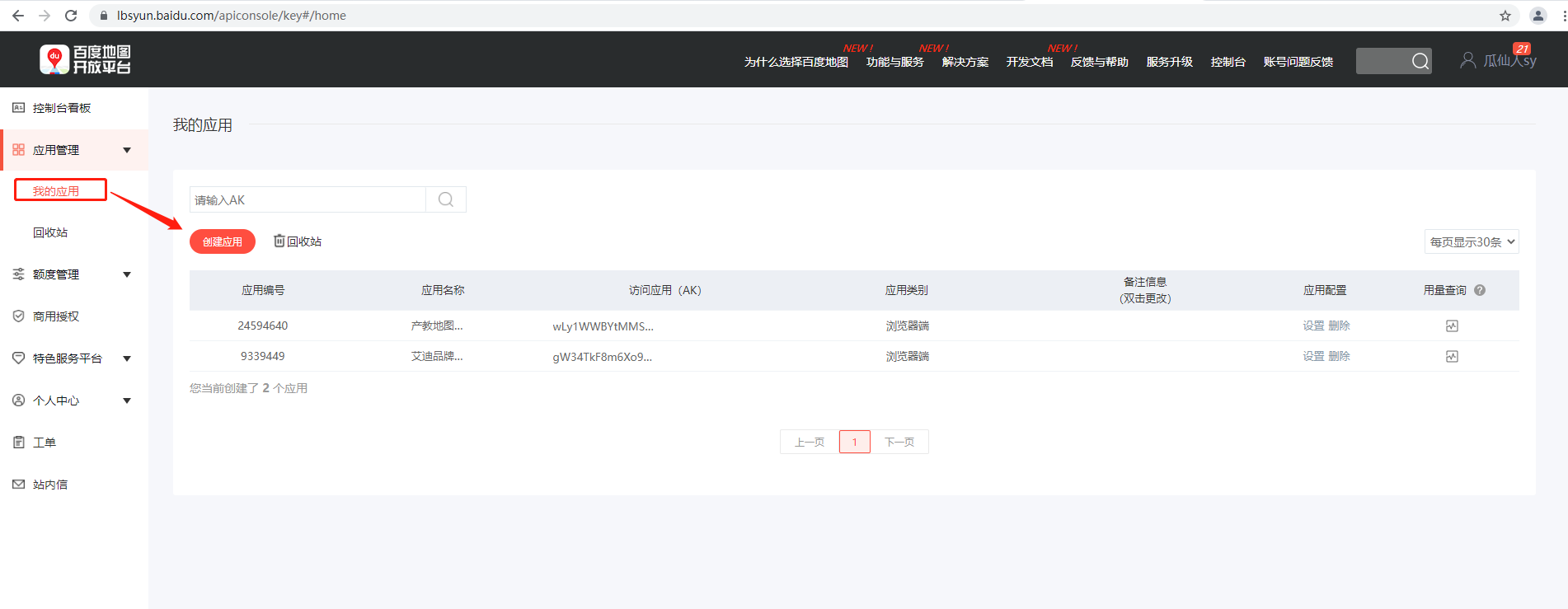Open the 每页显示30条 page size dropdown
The height and width of the screenshot is (609, 1568).
point(1472,241)
